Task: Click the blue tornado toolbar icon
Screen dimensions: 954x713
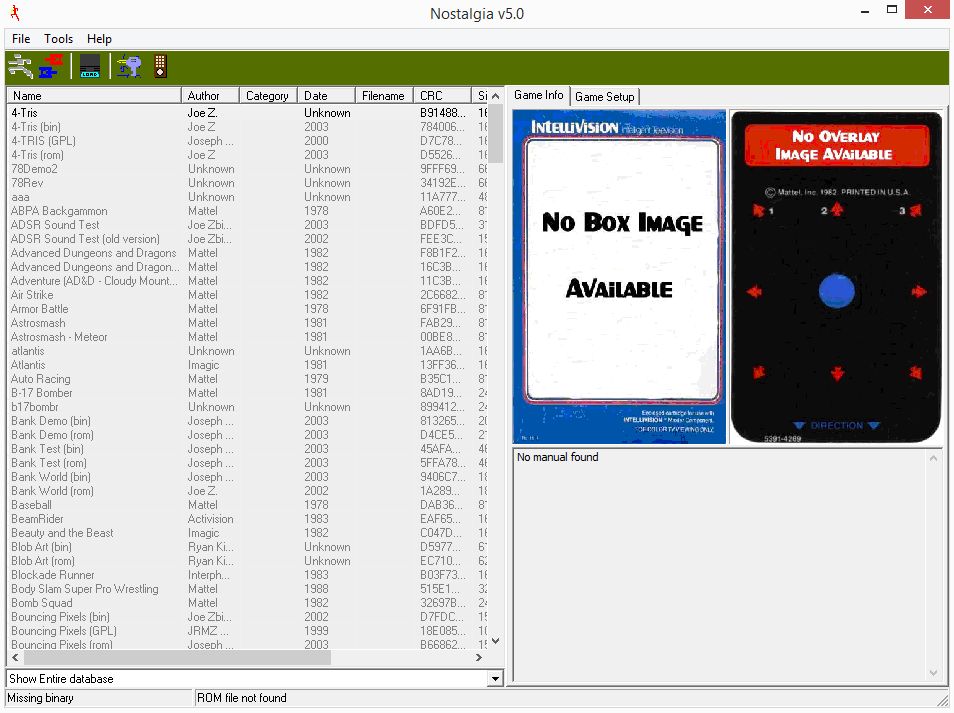Action: tap(129, 66)
